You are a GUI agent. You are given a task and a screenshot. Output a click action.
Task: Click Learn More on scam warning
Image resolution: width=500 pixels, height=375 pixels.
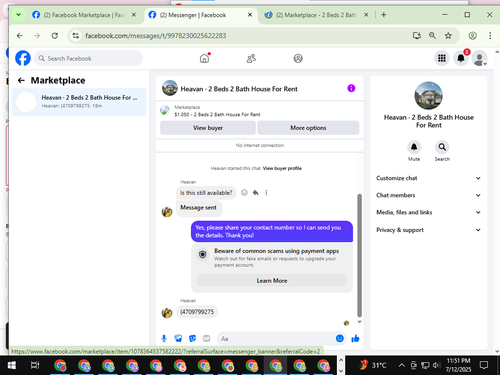272,281
